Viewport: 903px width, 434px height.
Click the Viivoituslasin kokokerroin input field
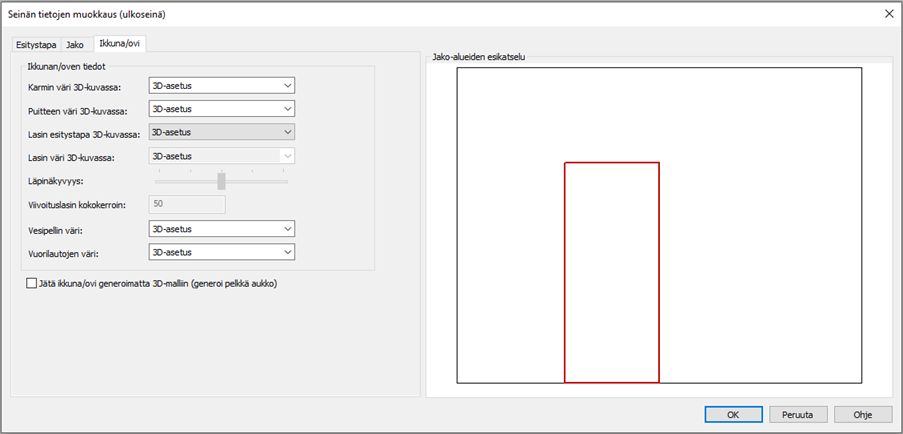coord(187,205)
